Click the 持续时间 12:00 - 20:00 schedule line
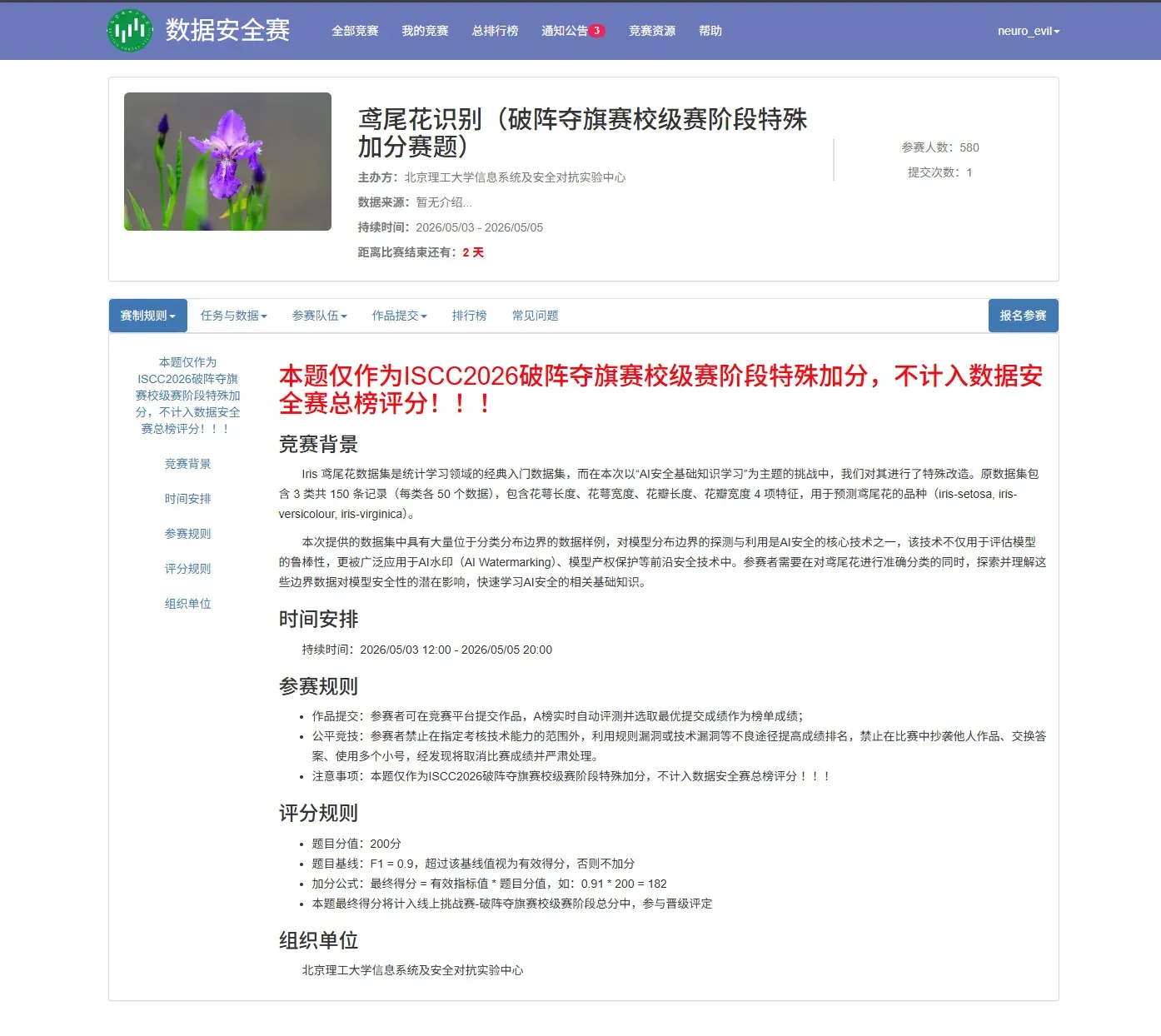Image resolution: width=1161 pixels, height=1036 pixels. point(426,650)
